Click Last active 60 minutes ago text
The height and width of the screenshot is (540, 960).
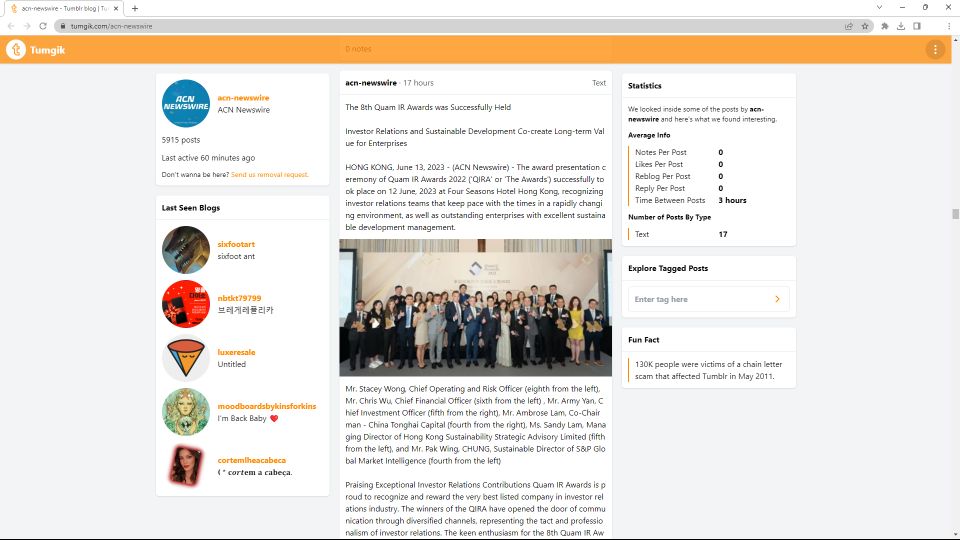pos(208,157)
